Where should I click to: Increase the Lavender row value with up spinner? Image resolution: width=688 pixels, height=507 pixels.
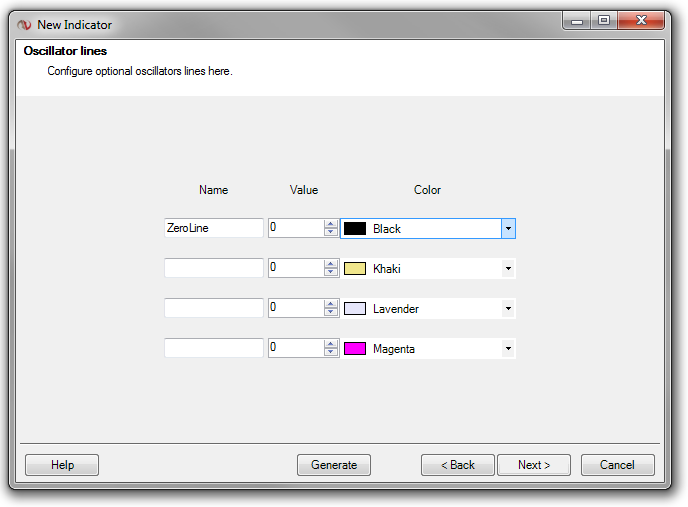[x=330, y=303]
